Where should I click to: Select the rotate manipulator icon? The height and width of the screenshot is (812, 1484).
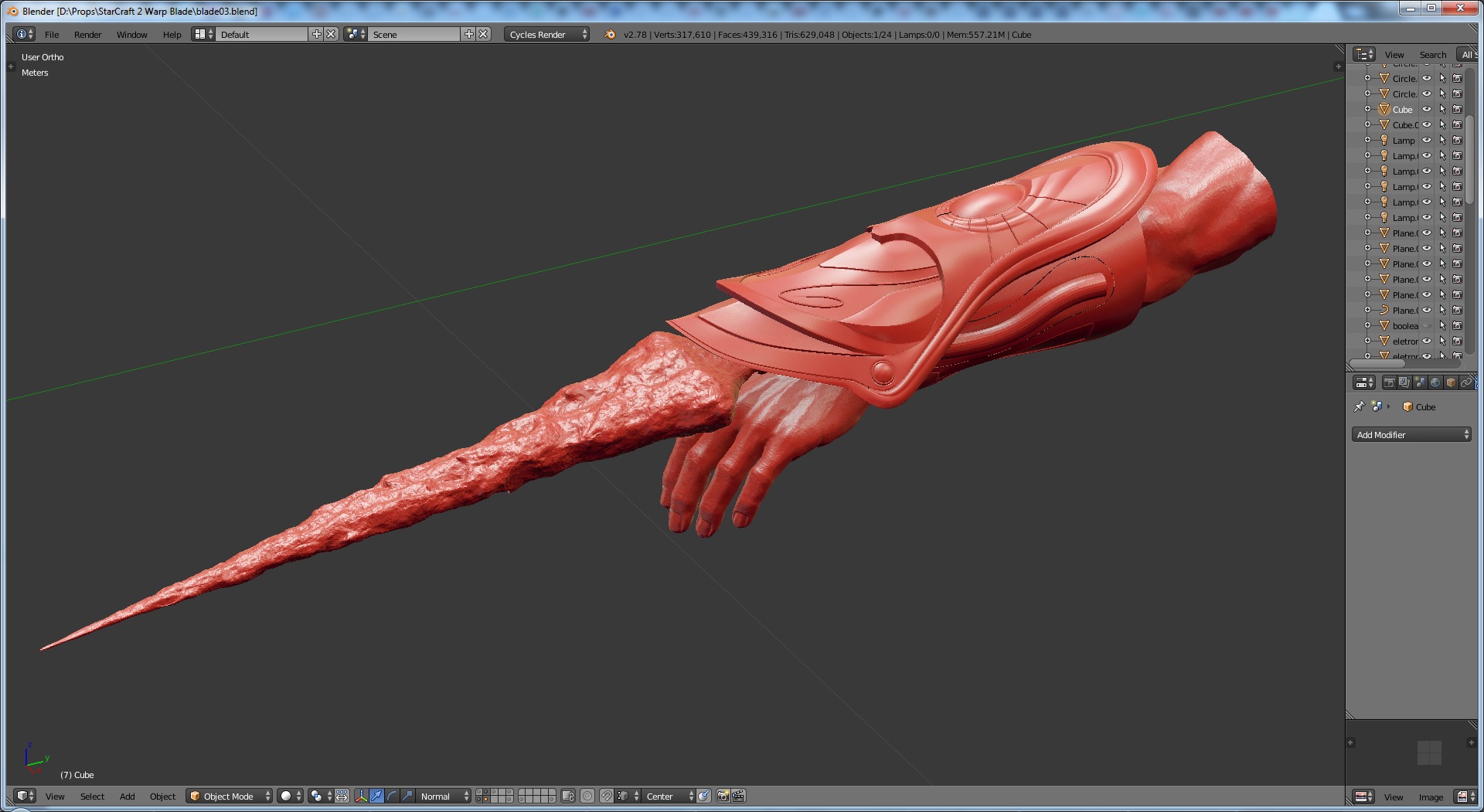coord(392,796)
